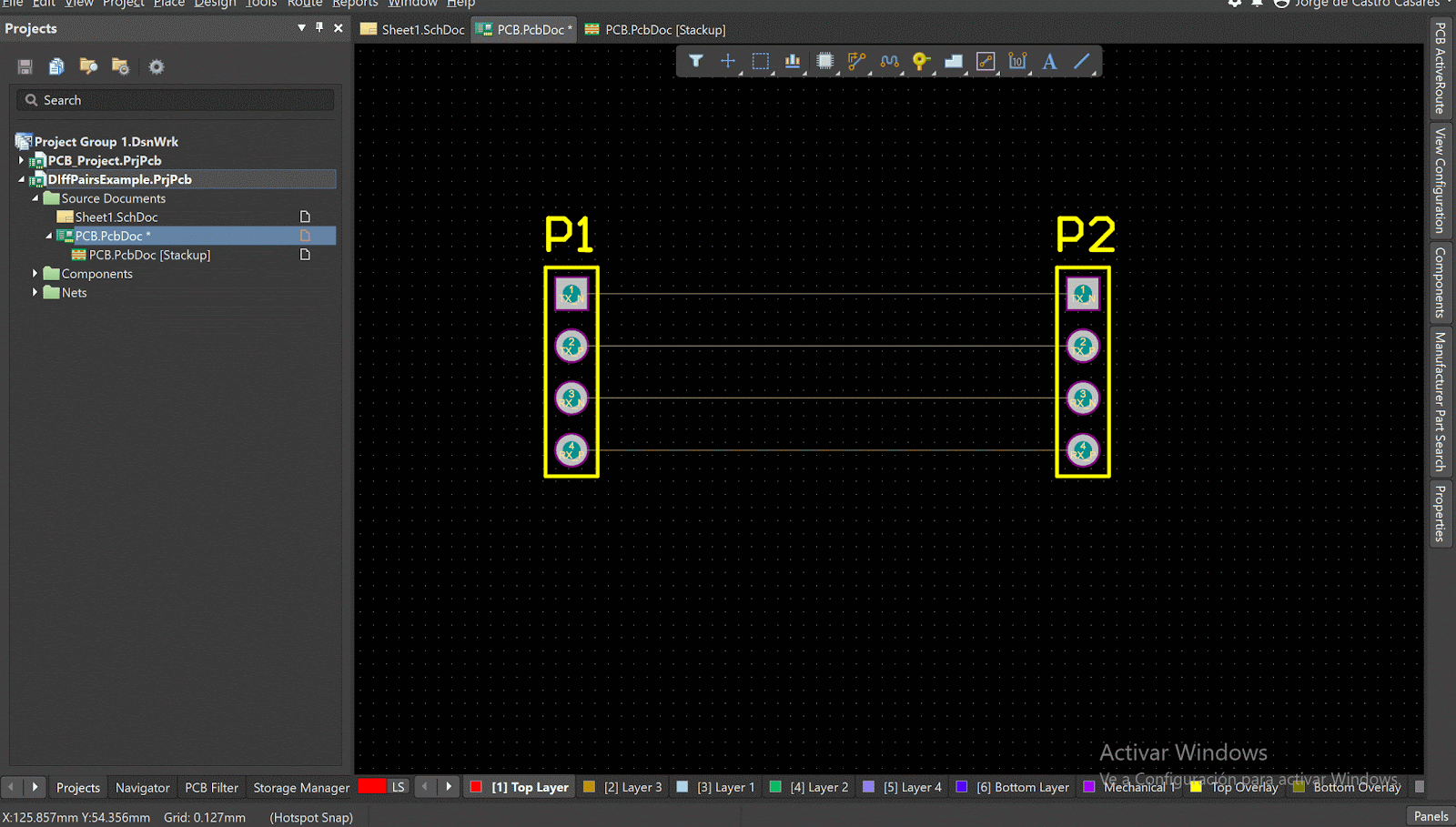This screenshot has width=1456, height=827.
Task: Click the Projects panel search field
Action: [176, 100]
